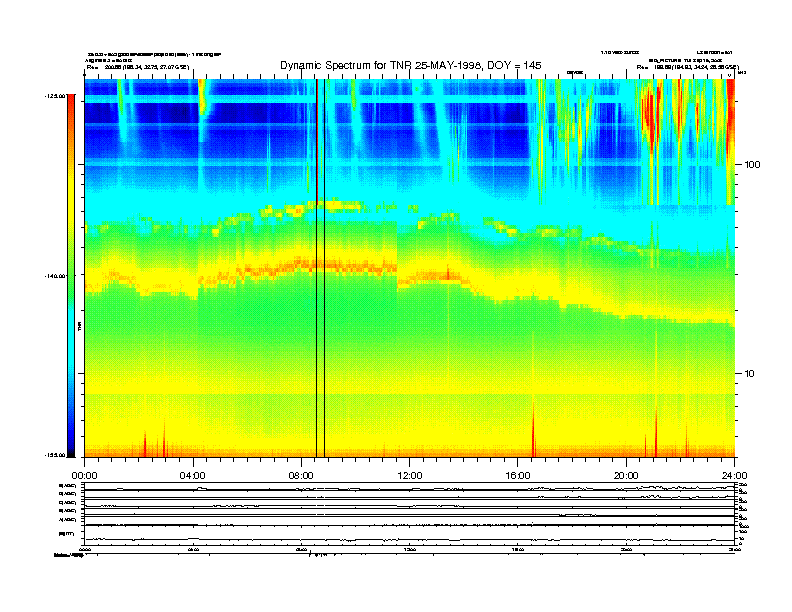Click the 10 frequency axis label
The width and height of the screenshot is (792, 612).
[750, 374]
